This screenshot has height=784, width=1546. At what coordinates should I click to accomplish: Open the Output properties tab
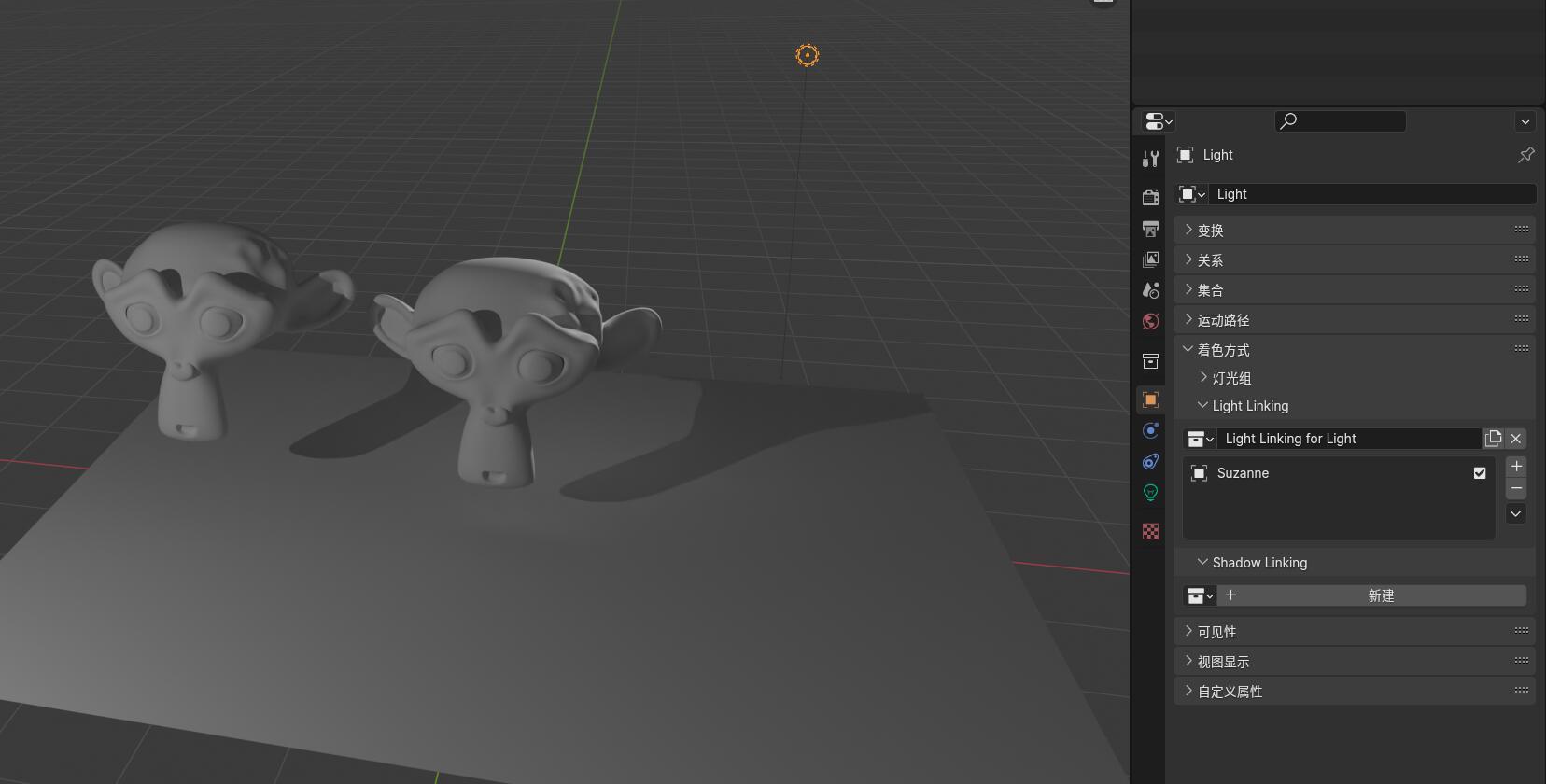(1150, 229)
